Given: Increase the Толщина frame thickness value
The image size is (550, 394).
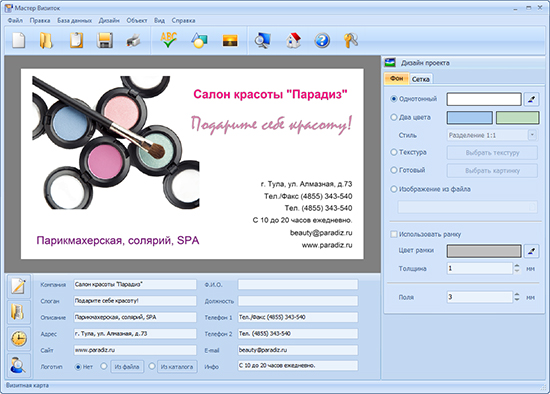Looking at the screenshot, I should coord(517,266).
